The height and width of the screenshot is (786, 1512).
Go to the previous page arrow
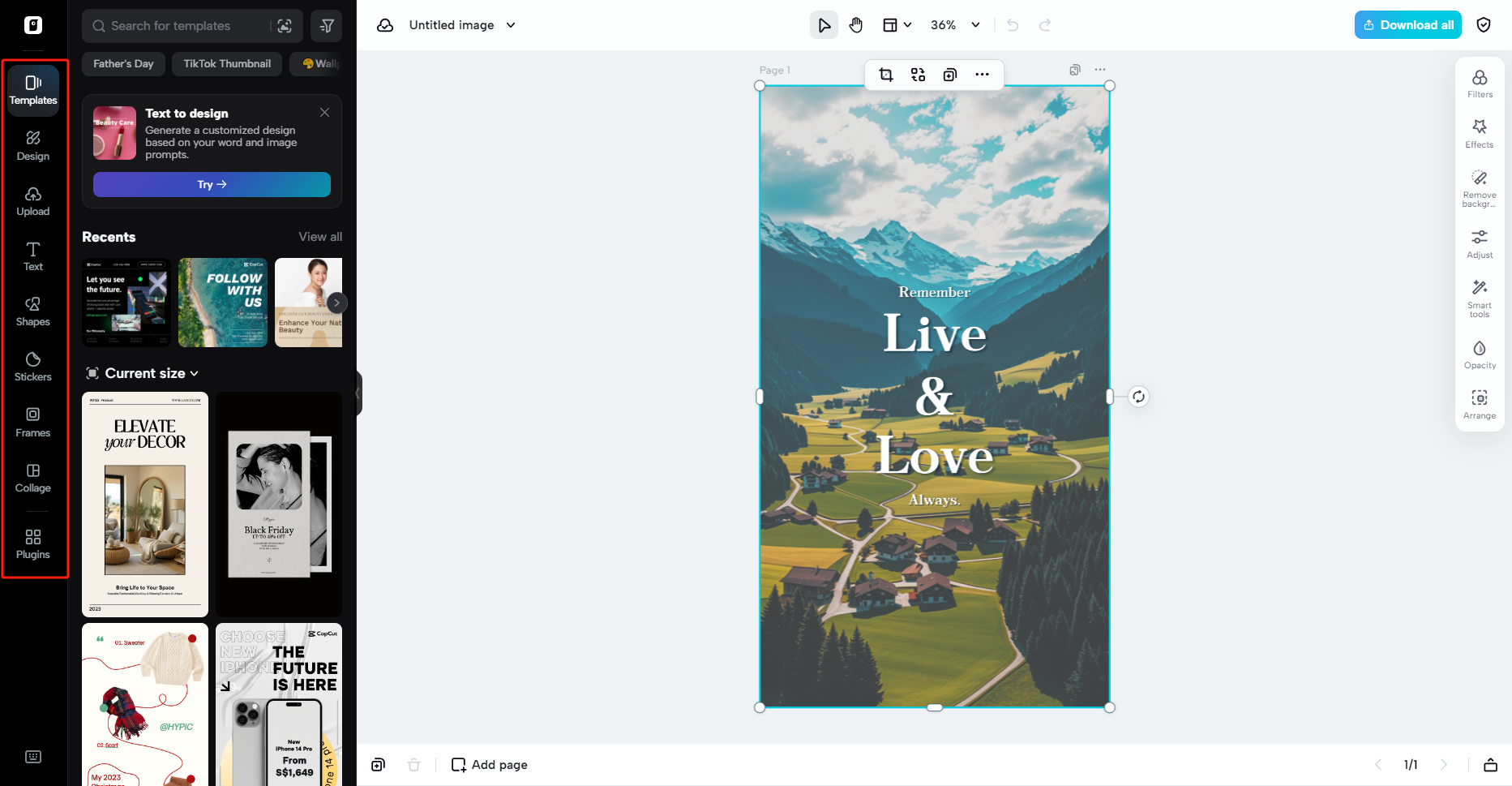(1378, 765)
